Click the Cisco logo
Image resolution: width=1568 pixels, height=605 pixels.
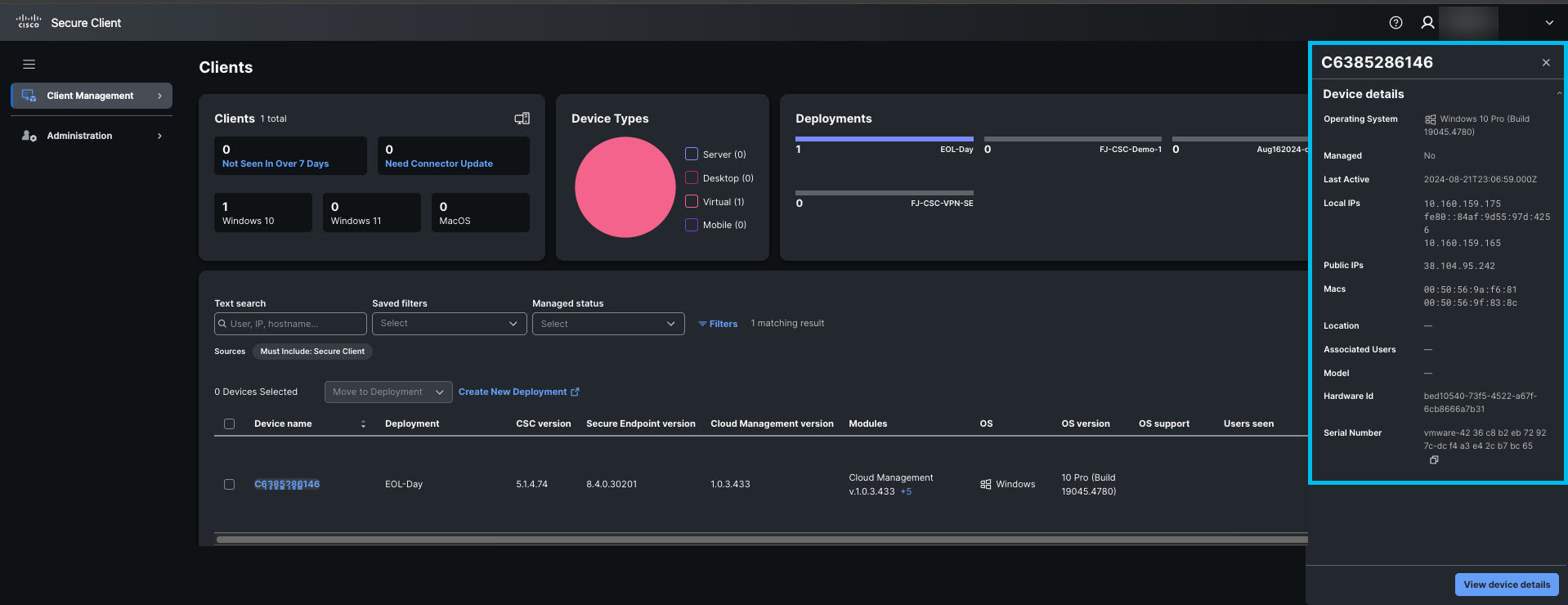29,22
